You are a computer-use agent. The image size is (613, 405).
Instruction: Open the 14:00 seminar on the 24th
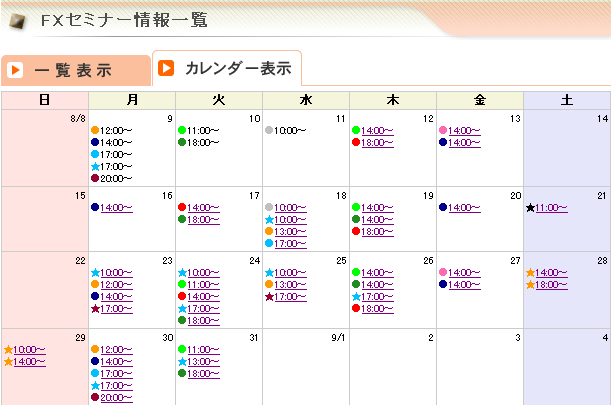(x=203, y=297)
